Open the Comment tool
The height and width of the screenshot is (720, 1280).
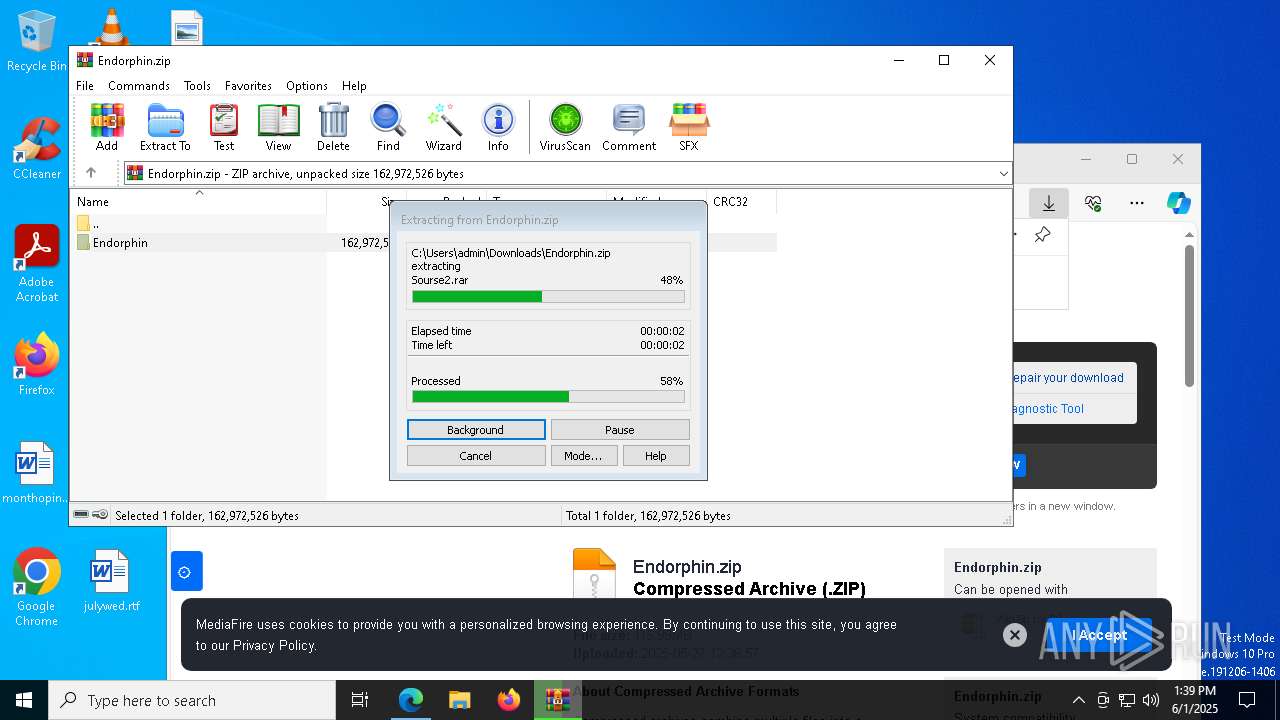tap(629, 127)
